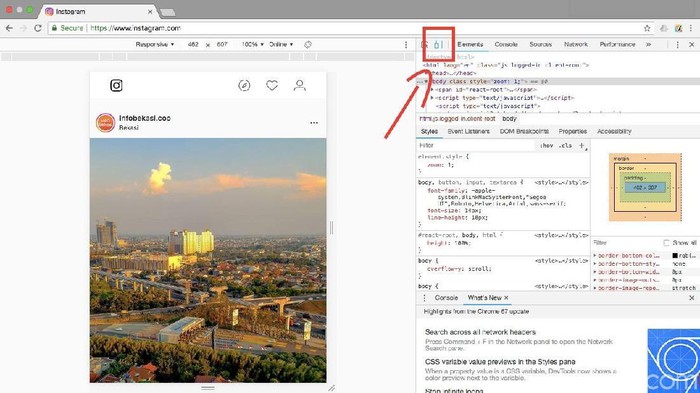Close the What's New tab
The height and width of the screenshot is (393, 700).
506,298
